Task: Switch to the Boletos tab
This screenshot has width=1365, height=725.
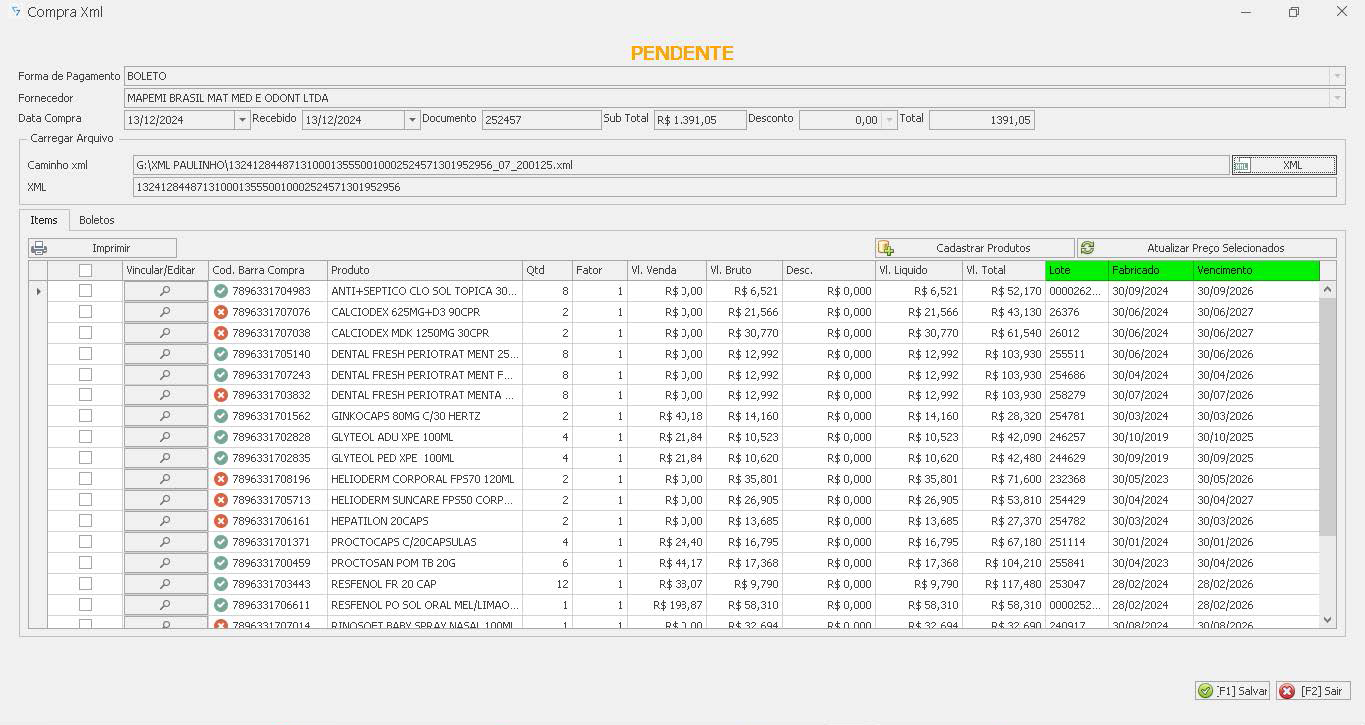Action: tap(97, 220)
